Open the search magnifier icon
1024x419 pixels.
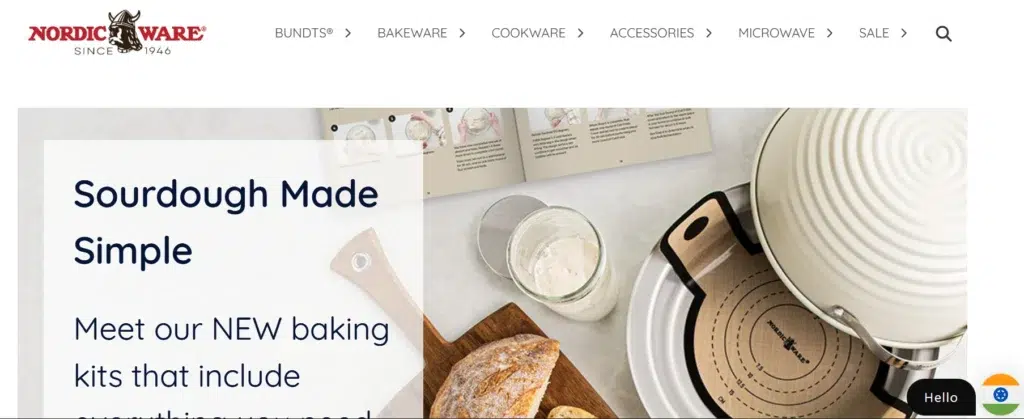[x=943, y=34]
